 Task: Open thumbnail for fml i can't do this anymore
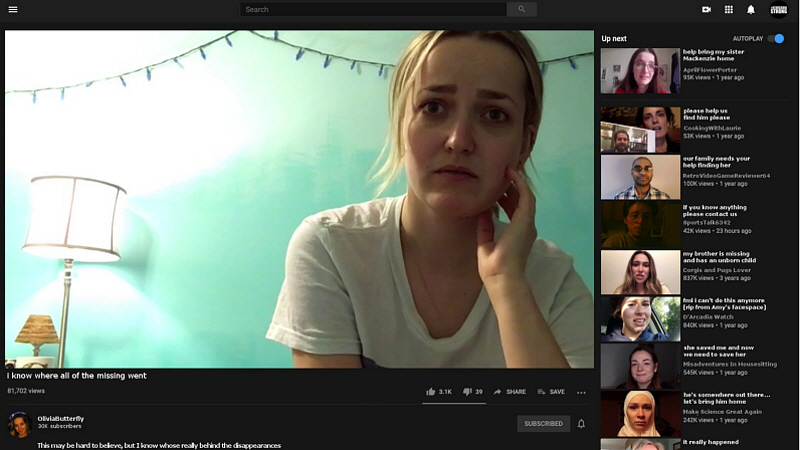[640, 319]
